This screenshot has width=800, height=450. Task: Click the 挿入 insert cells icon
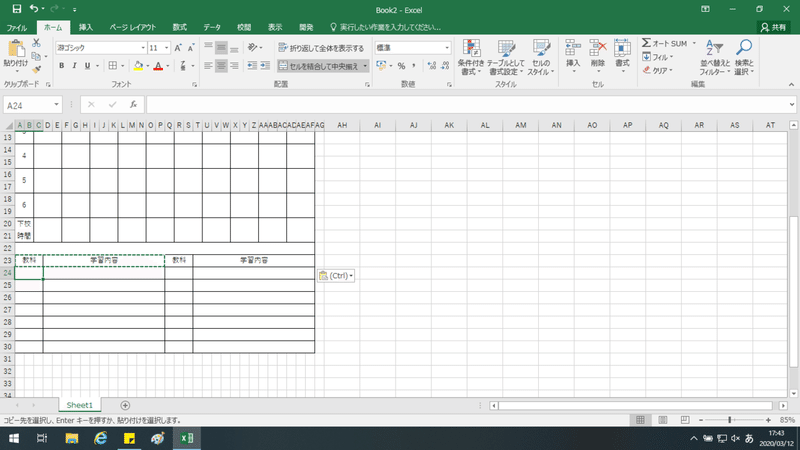[x=573, y=48]
